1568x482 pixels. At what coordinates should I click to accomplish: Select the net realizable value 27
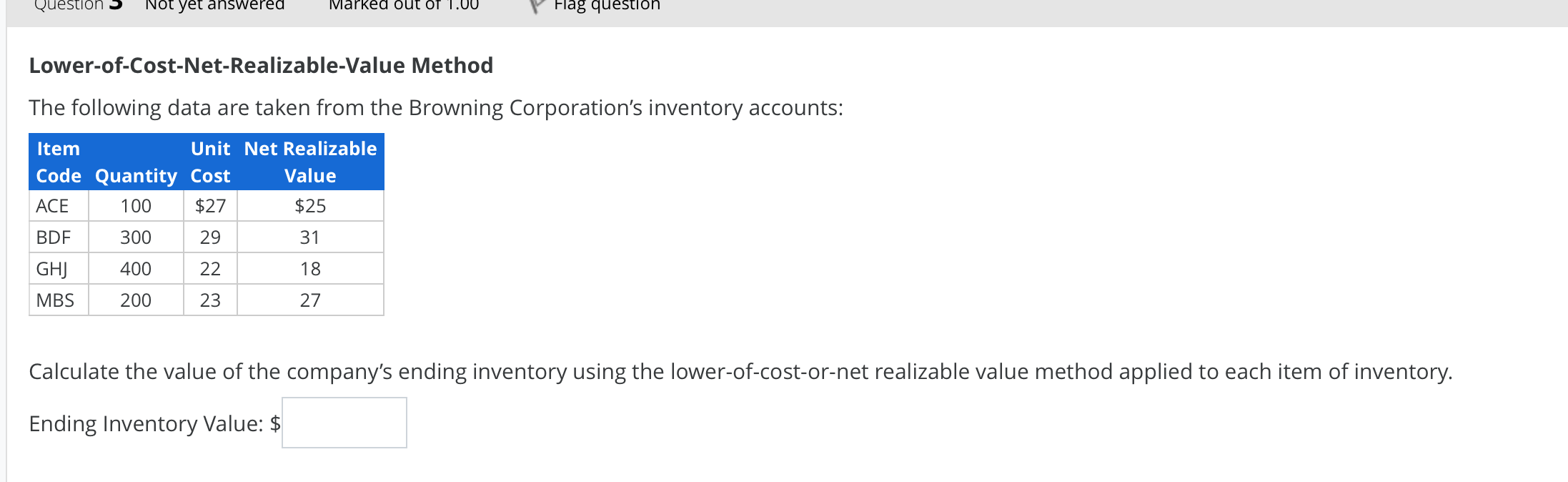click(310, 300)
